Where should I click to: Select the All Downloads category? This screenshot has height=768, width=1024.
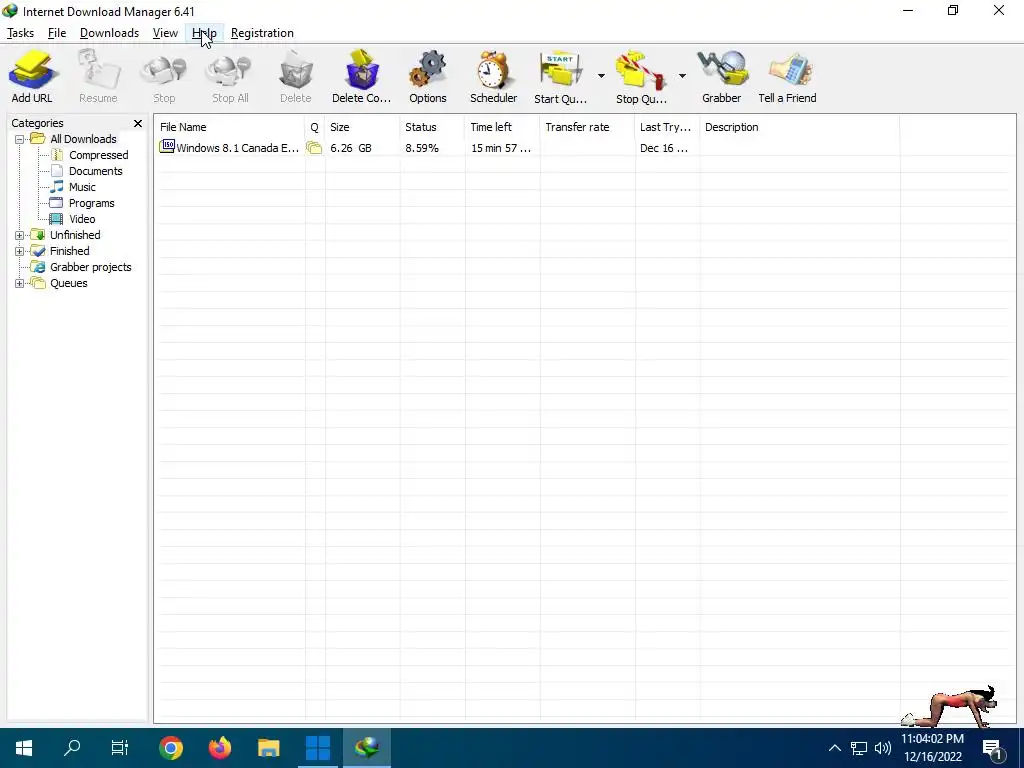(83, 139)
